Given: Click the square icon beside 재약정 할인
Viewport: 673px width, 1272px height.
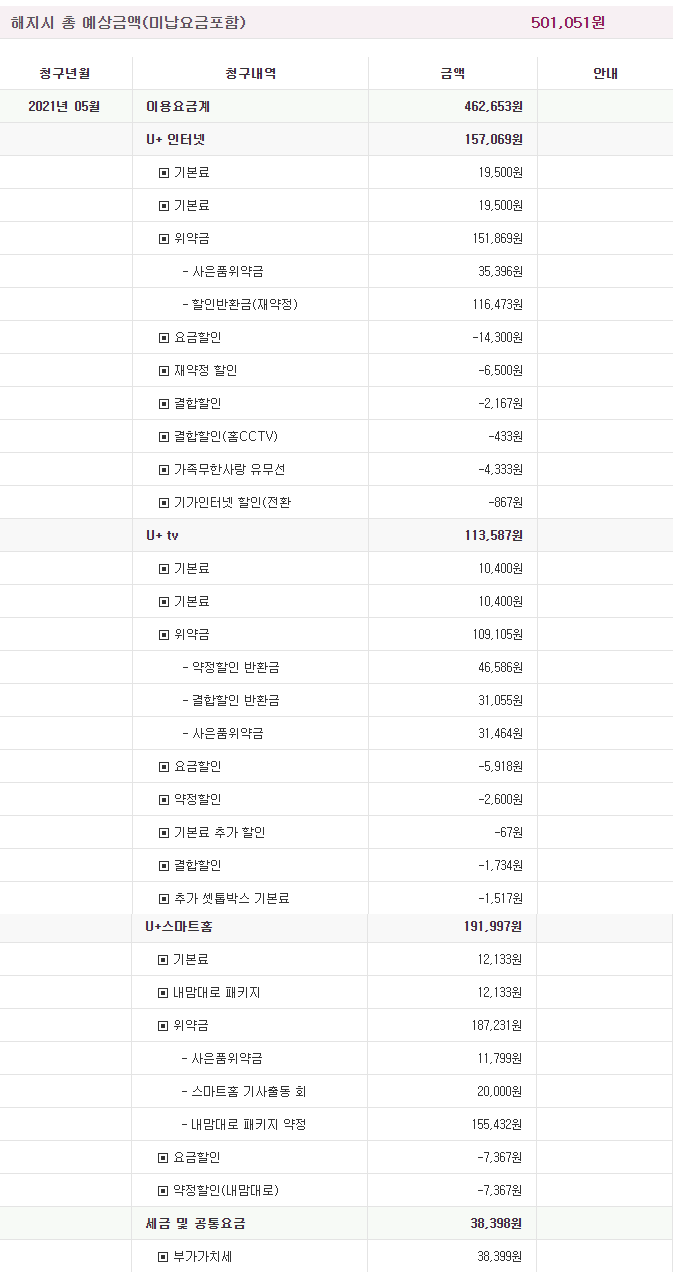Looking at the screenshot, I should coord(164,371).
